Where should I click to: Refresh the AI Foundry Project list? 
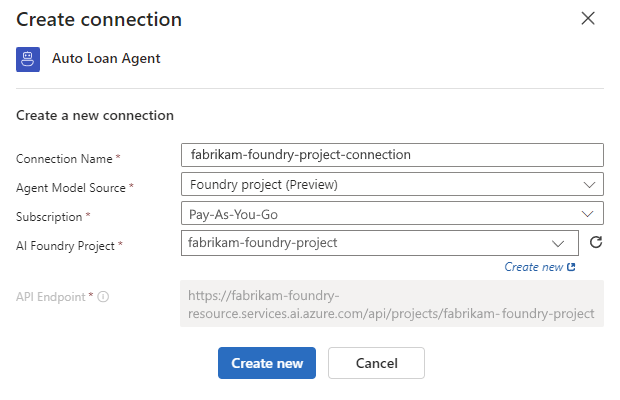(x=596, y=242)
